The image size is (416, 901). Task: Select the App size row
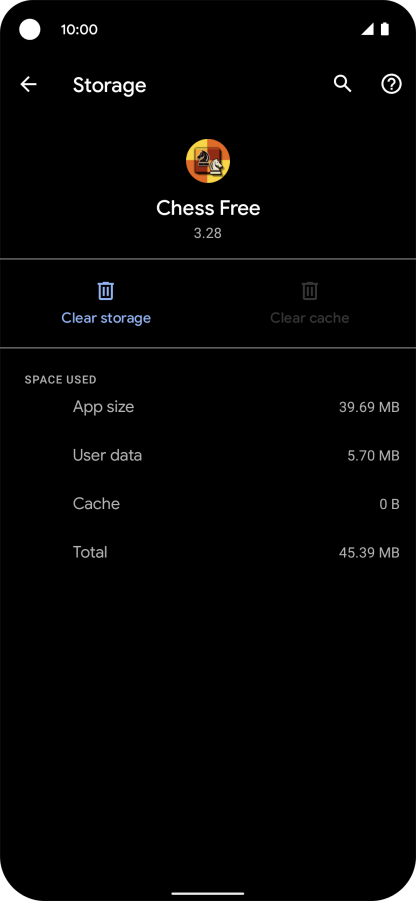pyautogui.click(x=208, y=407)
